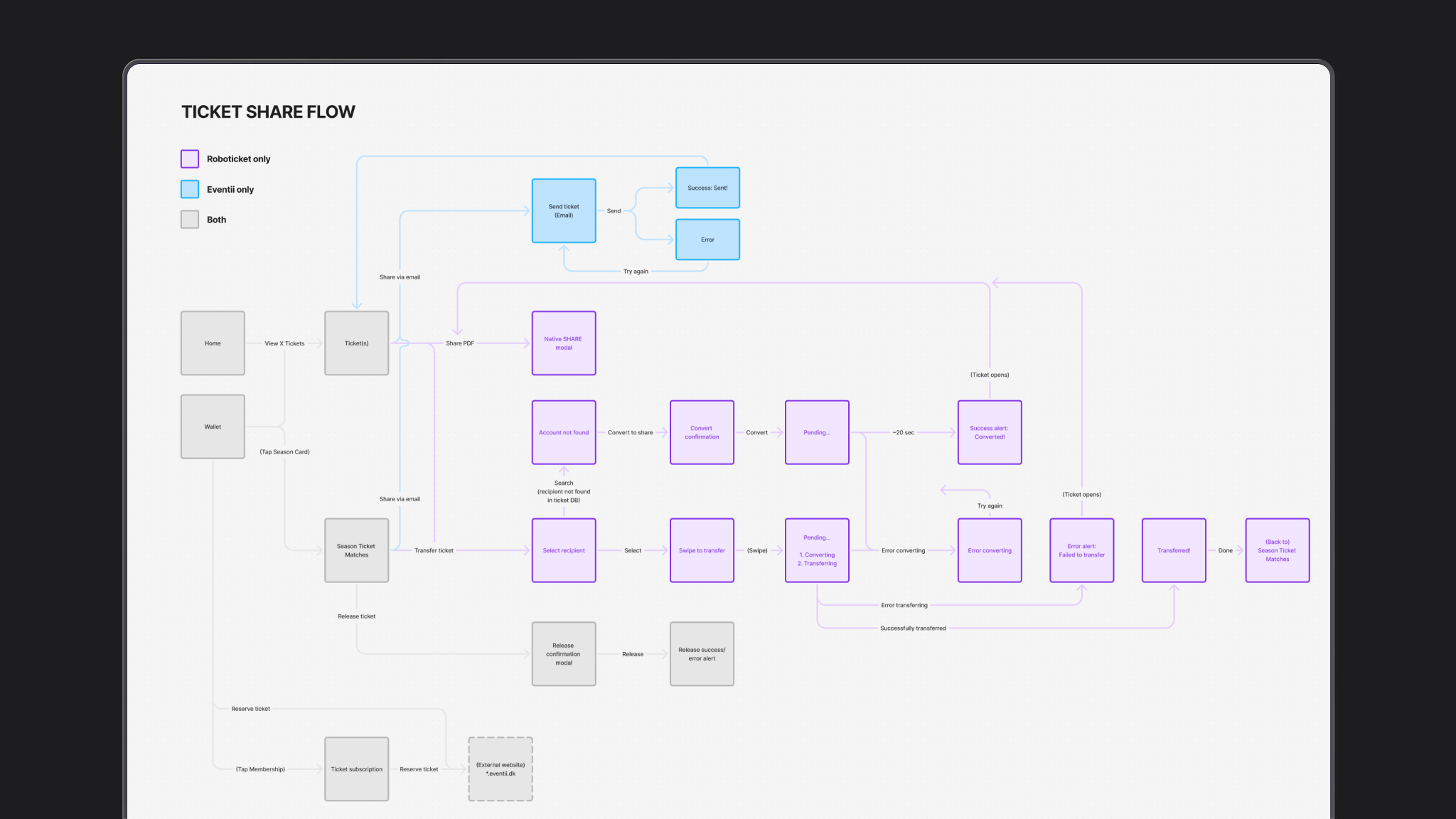Image resolution: width=1456 pixels, height=819 pixels.
Task: Select the Success: Sent! node
Action: (x=707, y=188)
